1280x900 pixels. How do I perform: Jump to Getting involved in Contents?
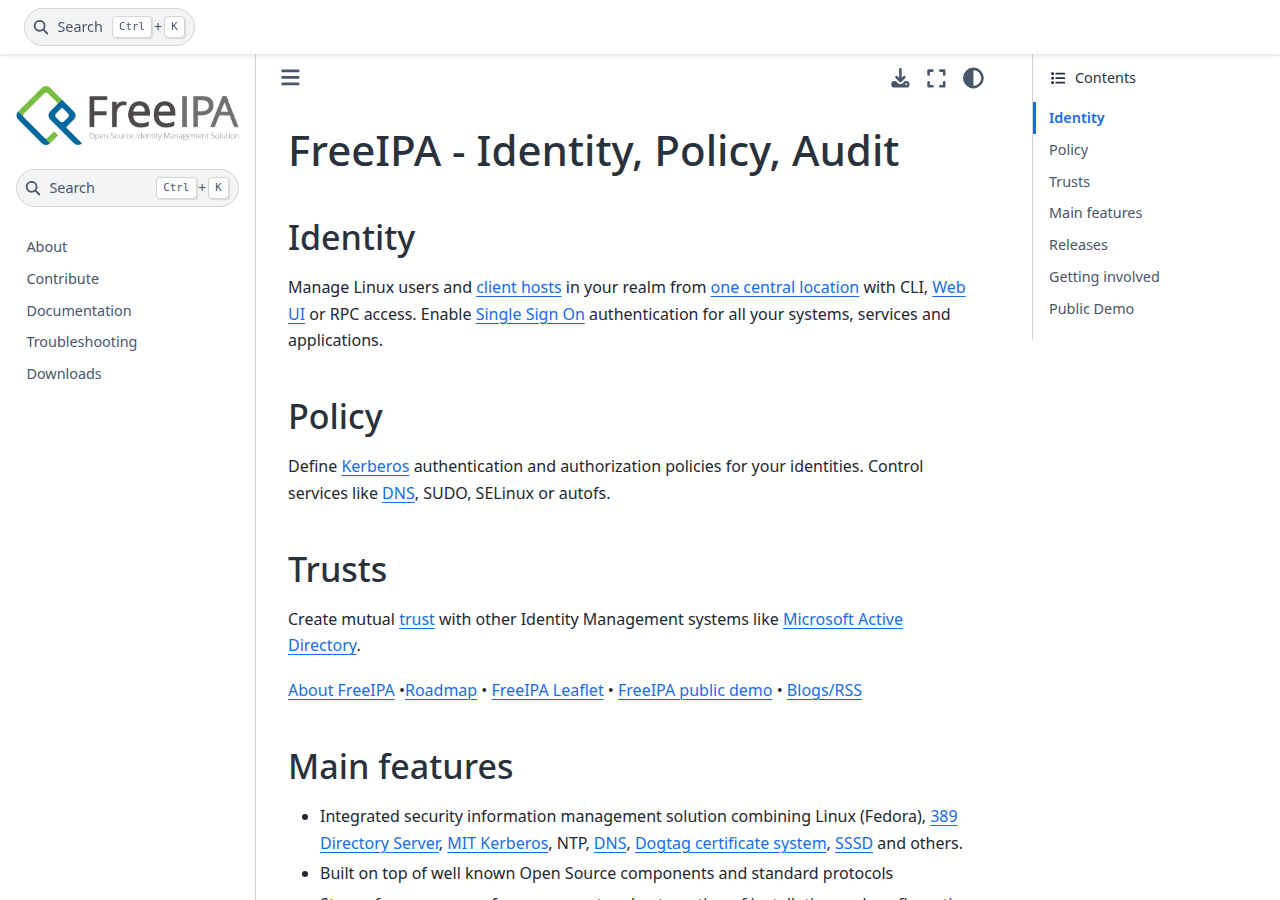coord(1104,277)
